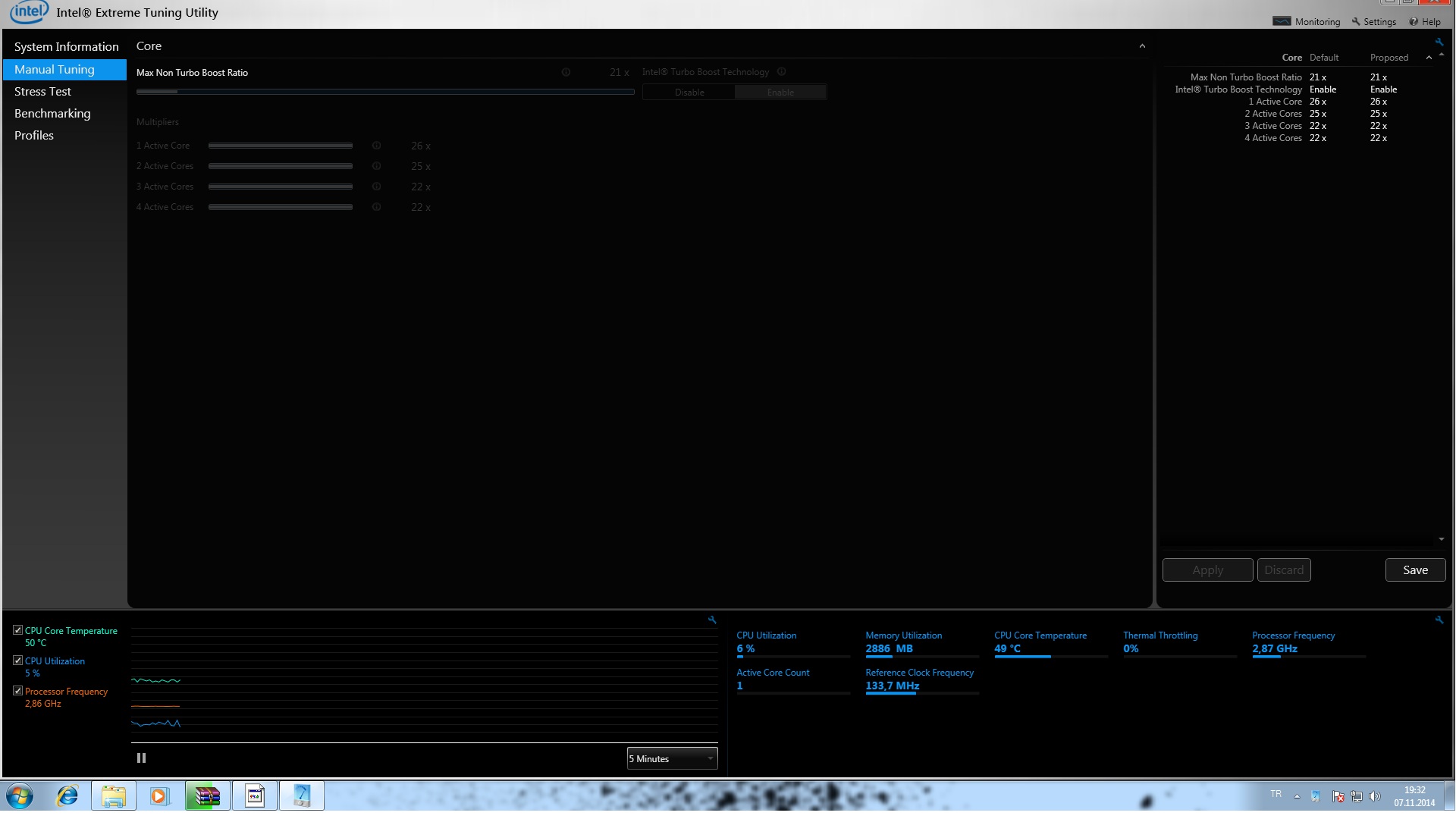The height and width of the screenshot is (819, 1456).
Task: Open System Information section
Action: pos(66,47)
